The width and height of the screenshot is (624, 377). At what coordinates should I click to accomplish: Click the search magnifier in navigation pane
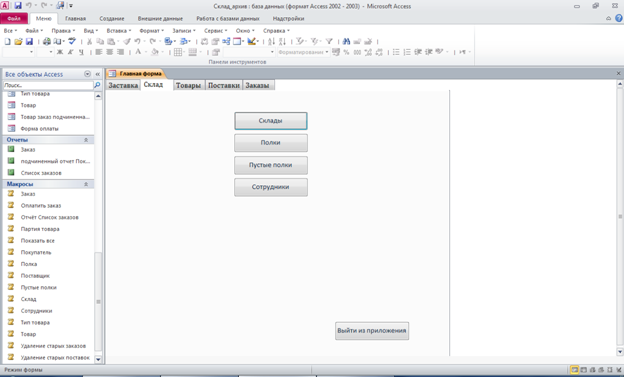click(x=97, y=85)
